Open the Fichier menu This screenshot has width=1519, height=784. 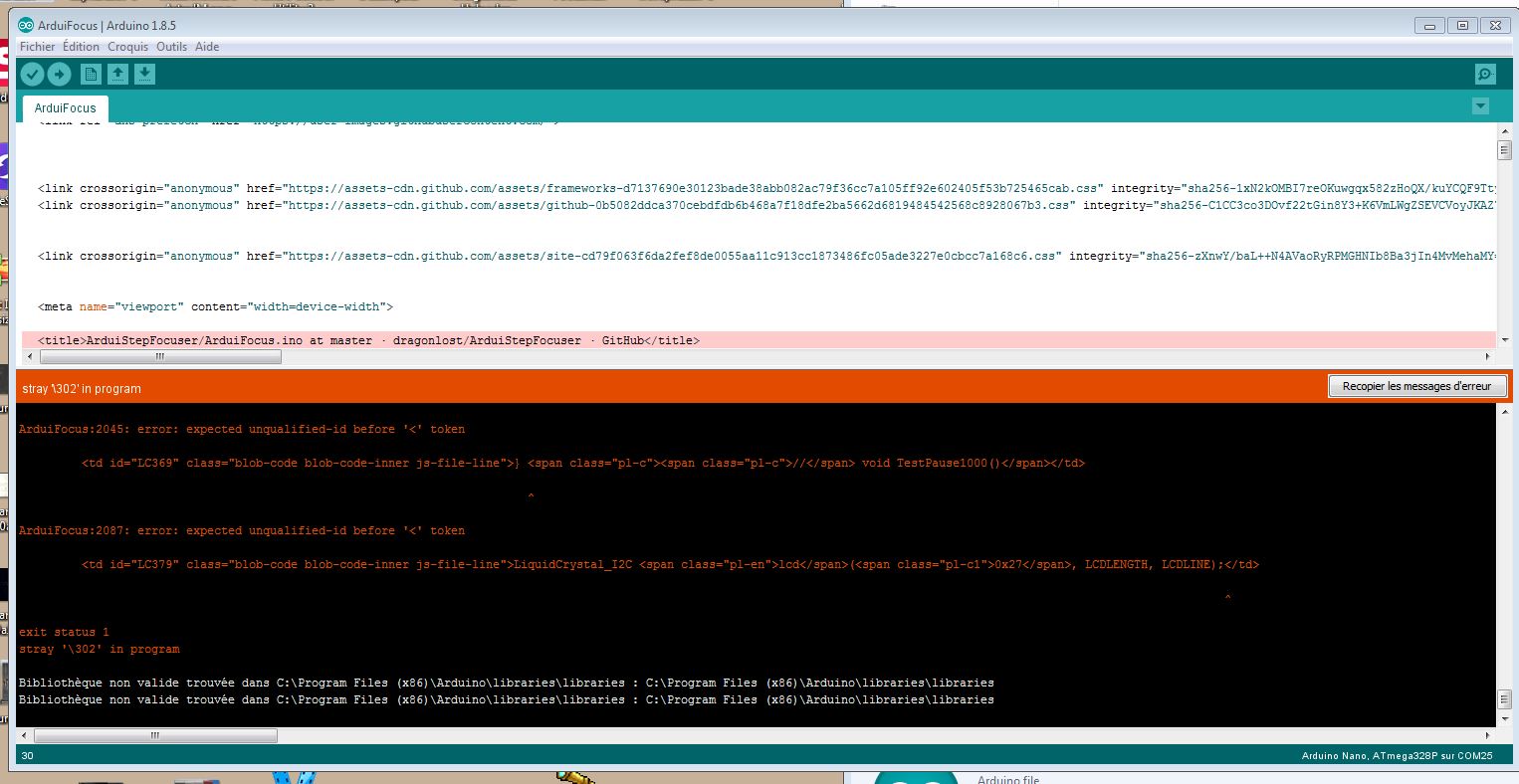(x=38, y=47)
